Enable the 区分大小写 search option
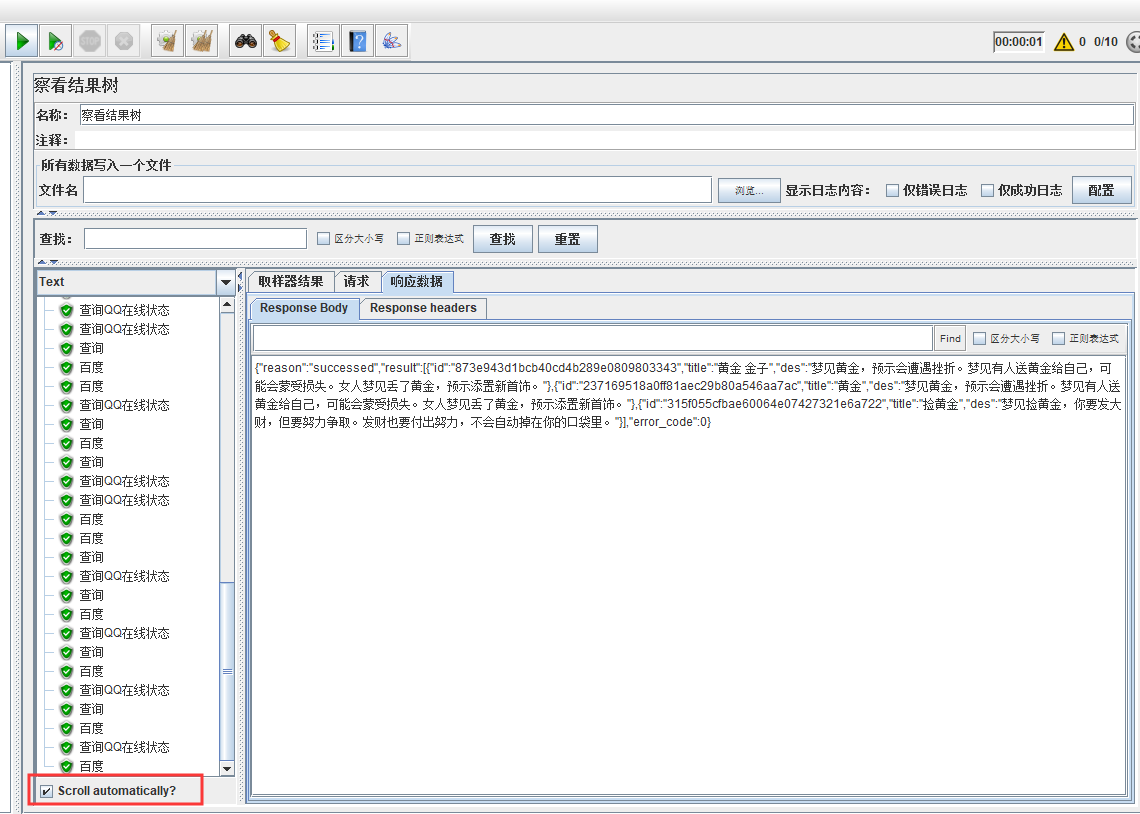1140x814 pixels. 323,238
